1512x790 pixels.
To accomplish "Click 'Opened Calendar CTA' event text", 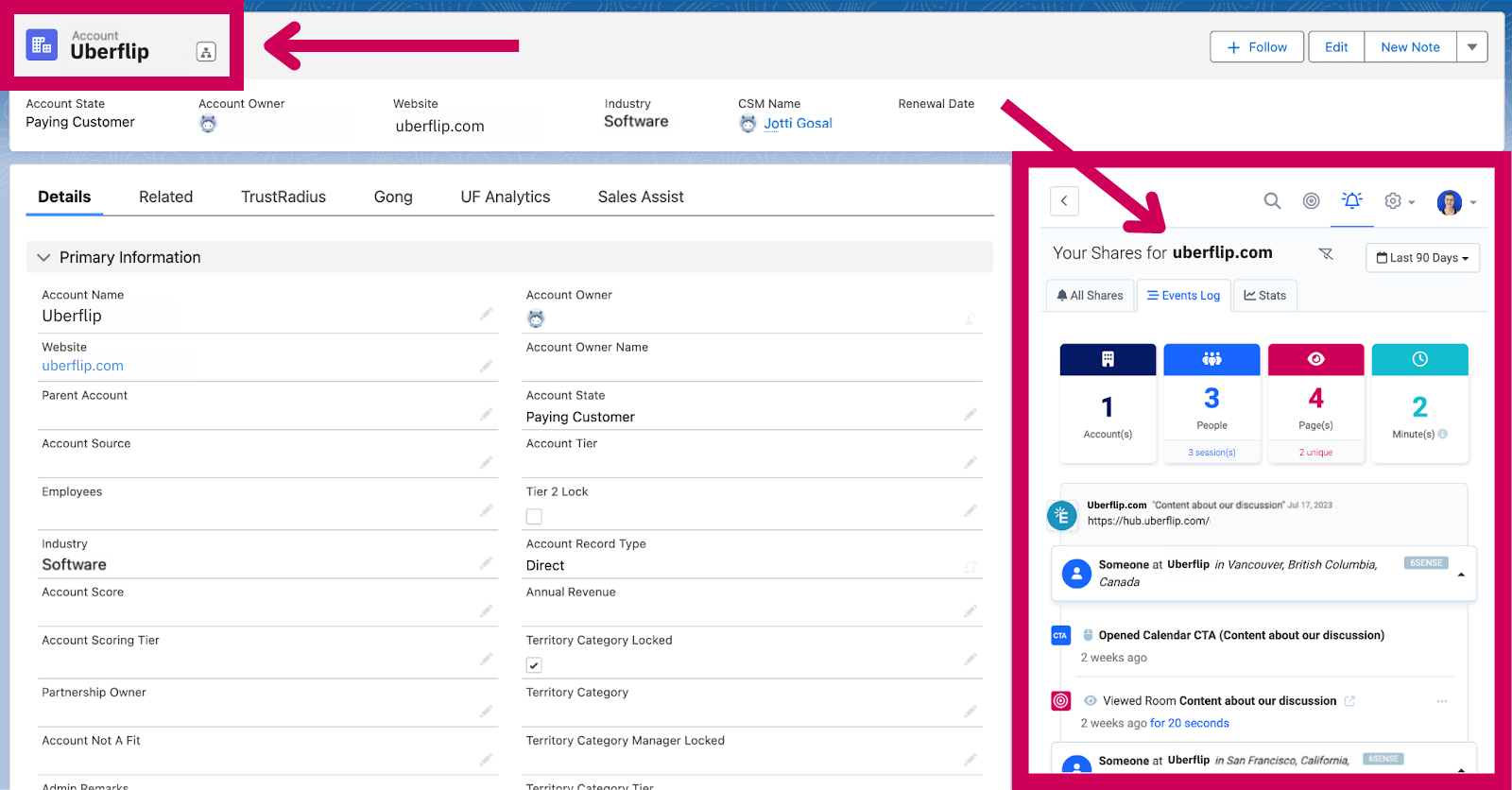I will pyautogui.click(x=1241, y=636).
